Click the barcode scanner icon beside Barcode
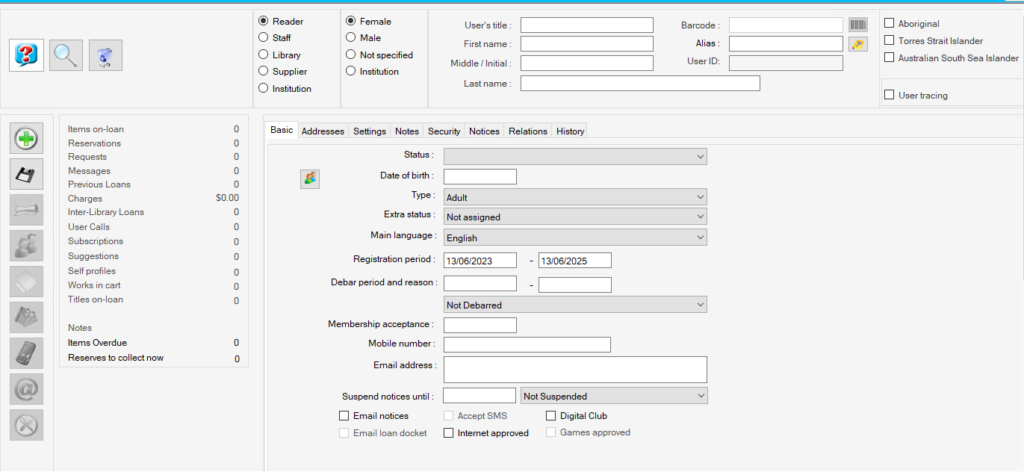Viewport: 1024px width, 472px height. (858, 25)
